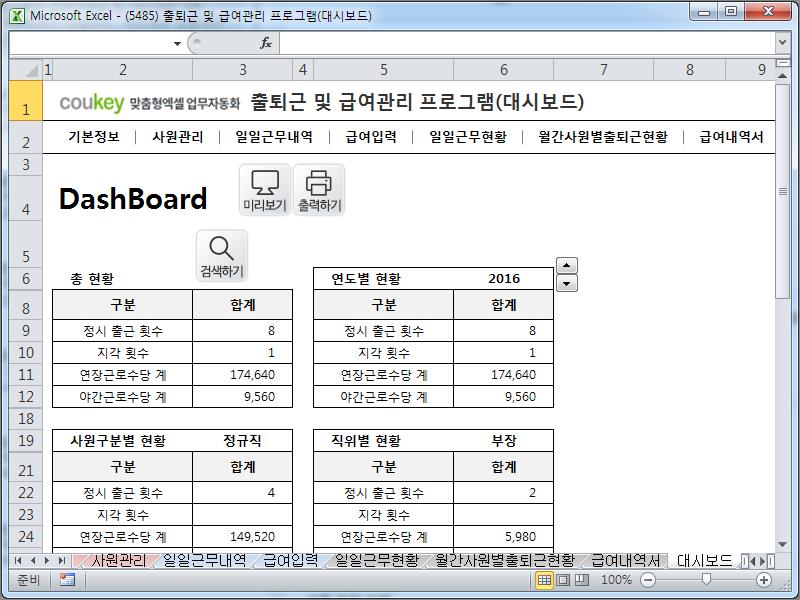Click the 출력하기 print icon button
The height and width of the screenshot is (600, 800).
[x=319, y=190]
